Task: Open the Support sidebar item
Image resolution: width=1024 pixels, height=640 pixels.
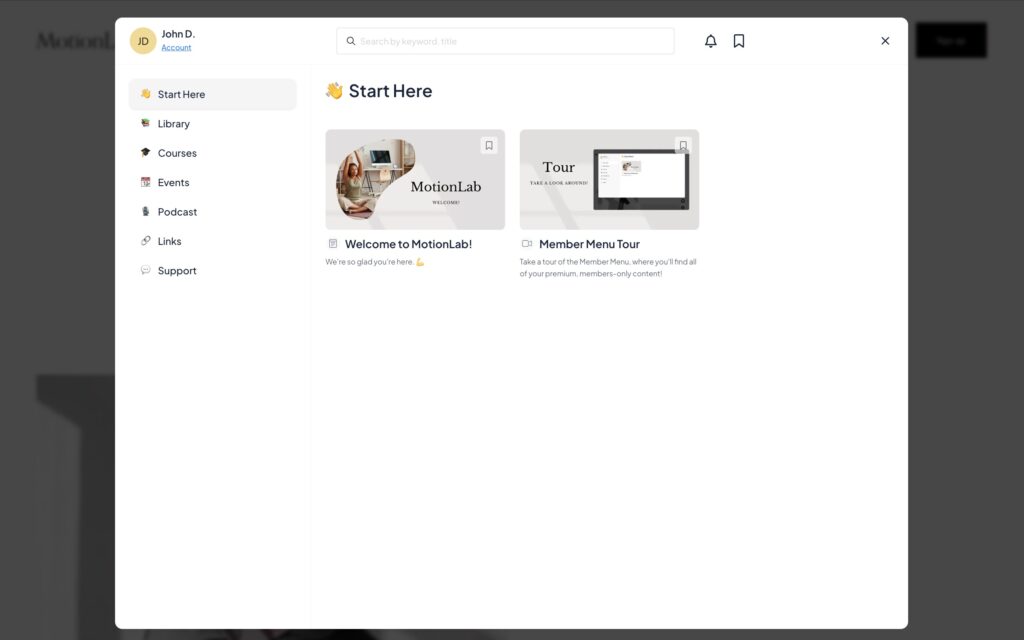Action: (x=177, y=271)
